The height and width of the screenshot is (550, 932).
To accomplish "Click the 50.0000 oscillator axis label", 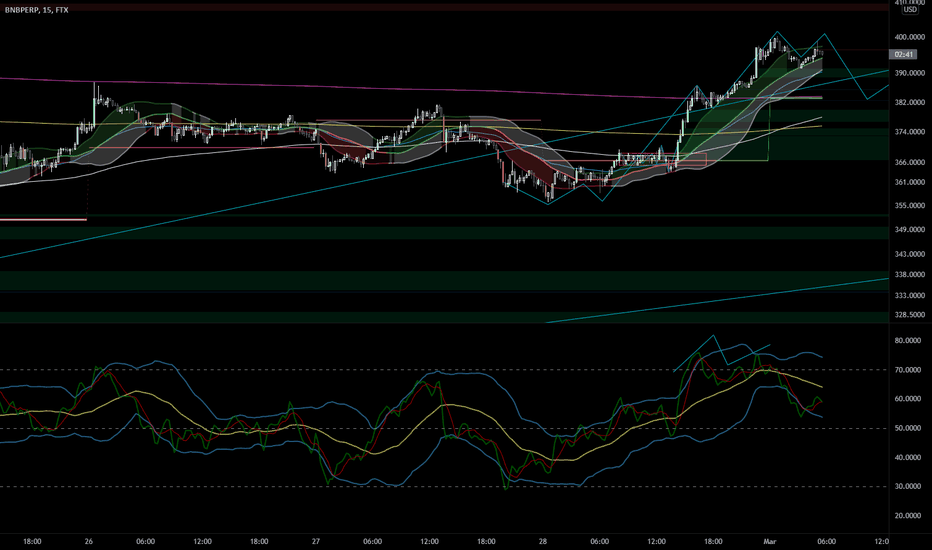I will (908, 428).
